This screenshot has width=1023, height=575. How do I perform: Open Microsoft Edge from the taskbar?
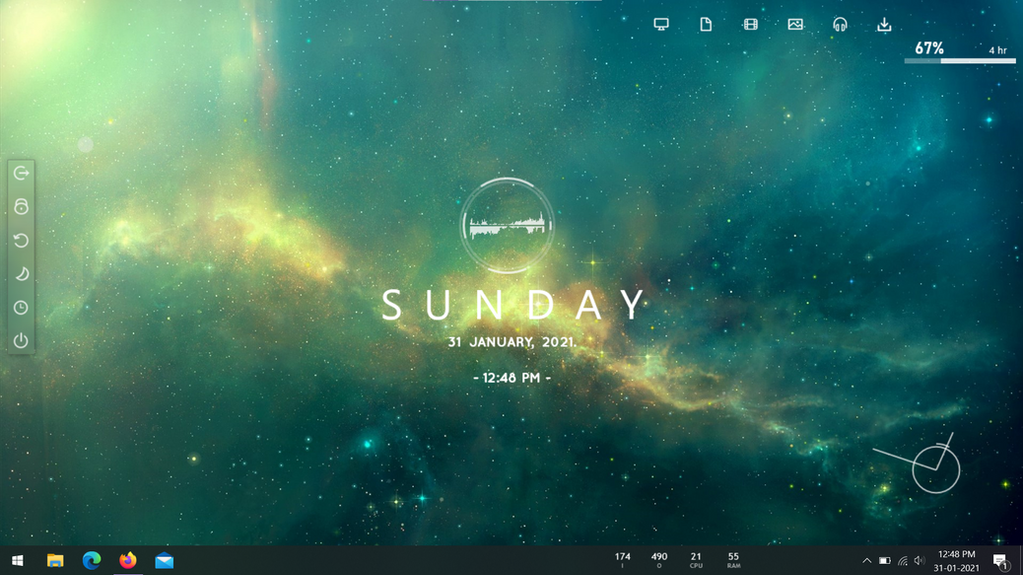click(x=91, y=561)
